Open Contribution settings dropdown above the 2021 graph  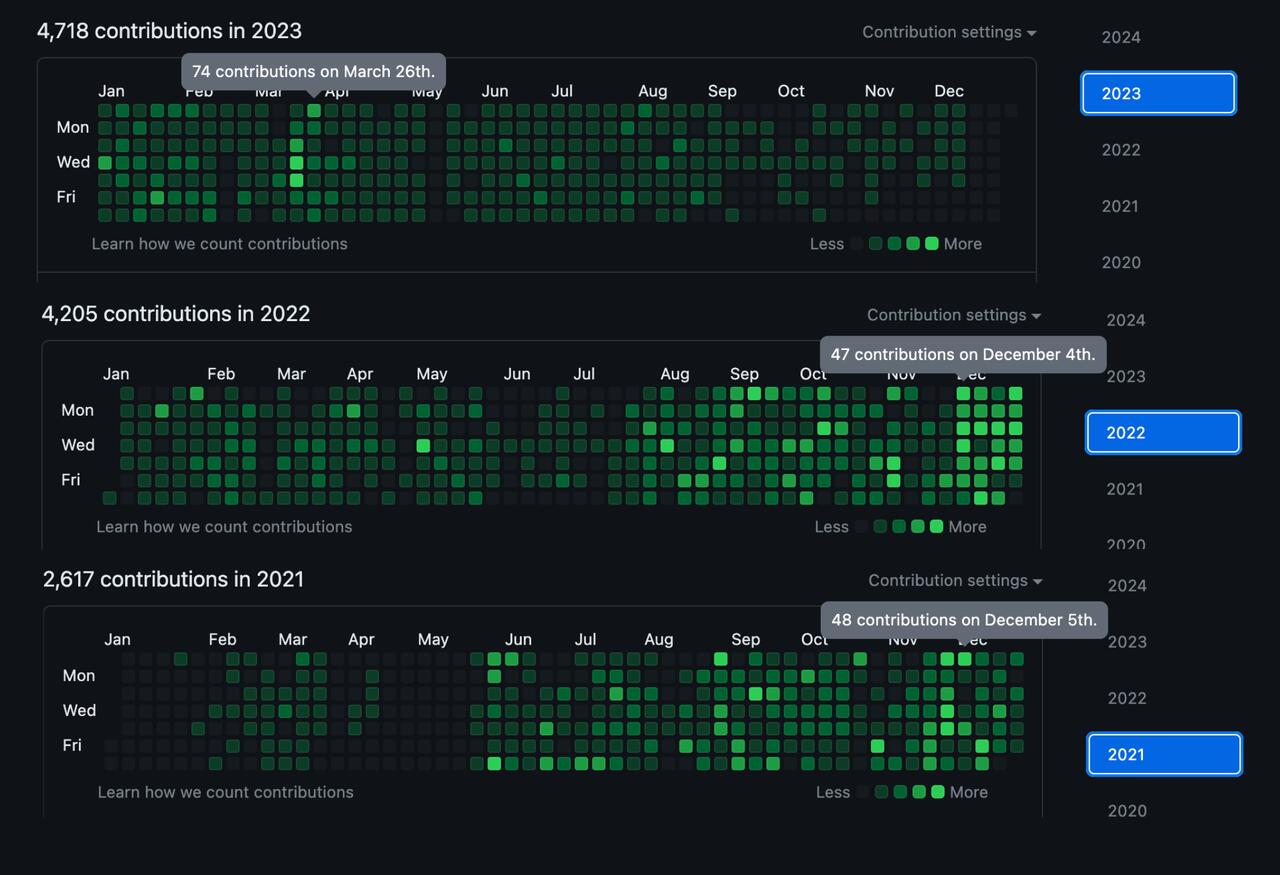coord(955,580)
